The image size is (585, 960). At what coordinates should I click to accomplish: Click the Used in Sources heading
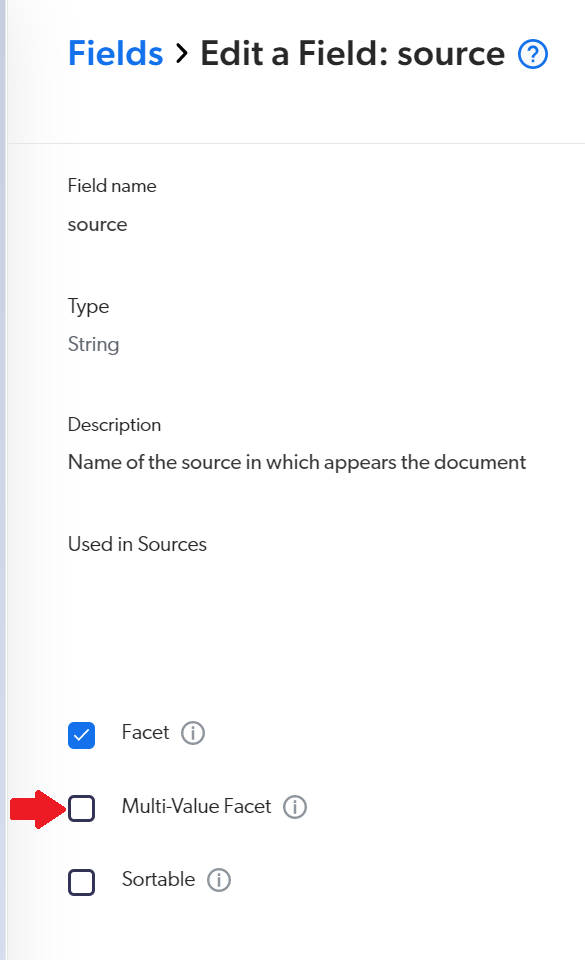point(138,544)
